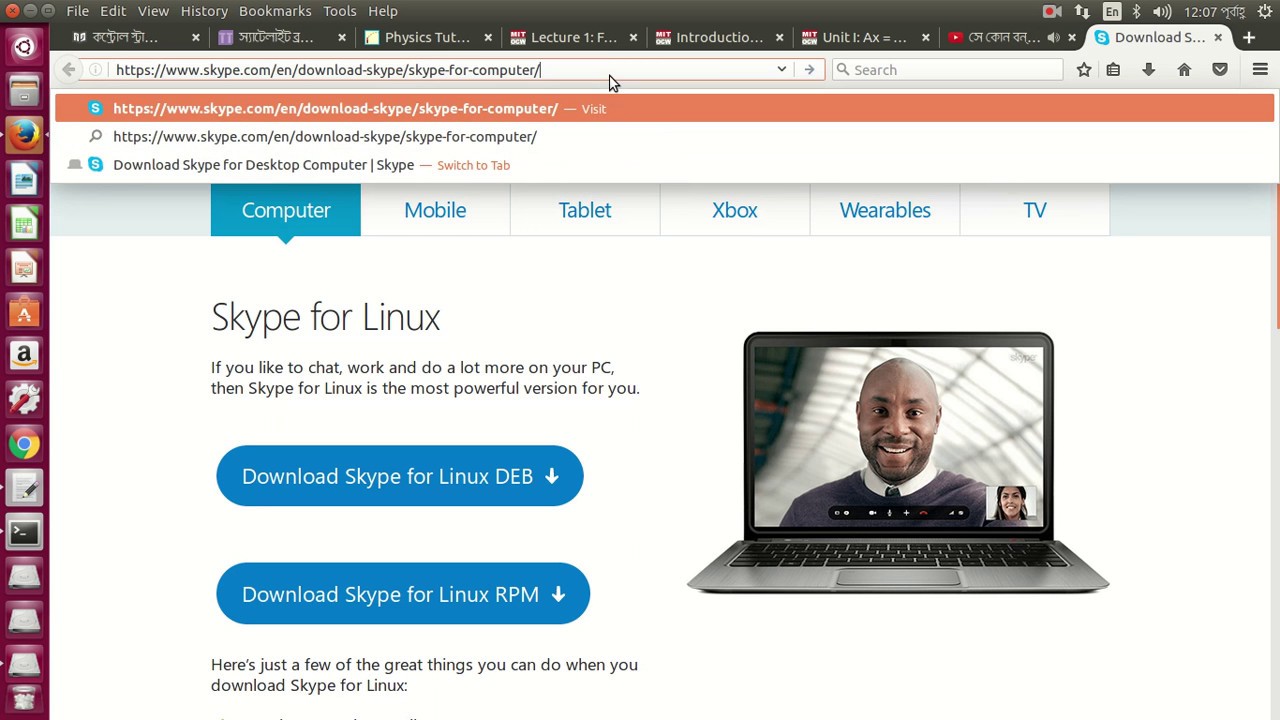
Task: Open a new tab with plus icon
Action: 1249,37
